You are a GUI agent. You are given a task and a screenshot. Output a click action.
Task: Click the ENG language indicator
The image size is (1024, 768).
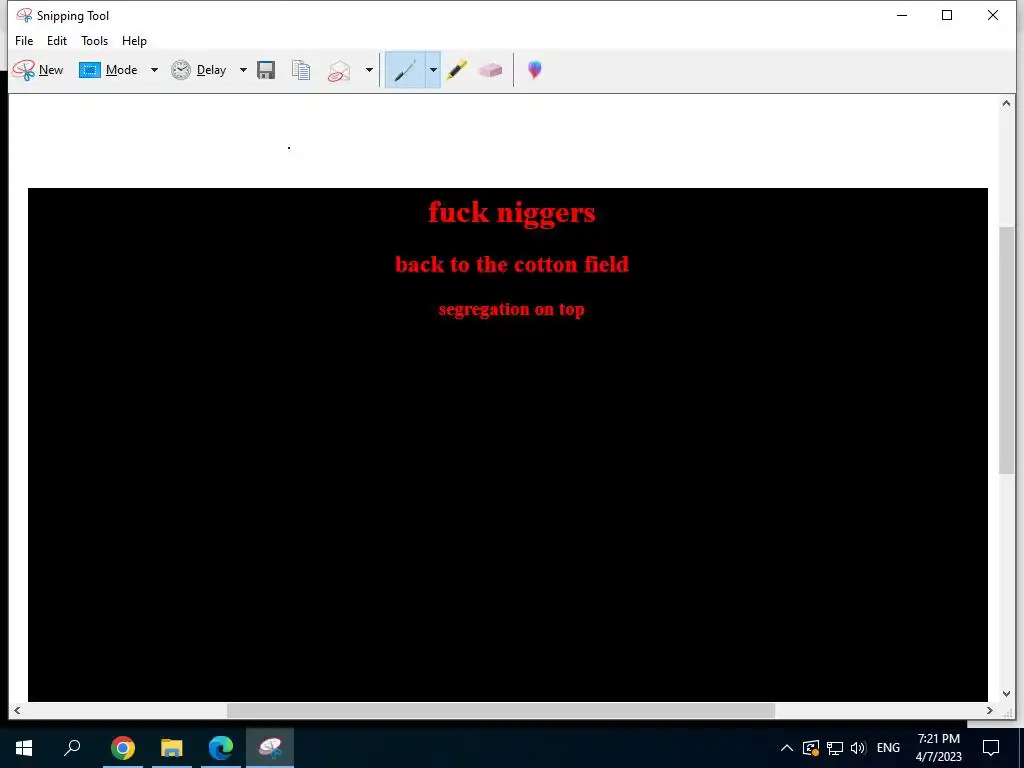tap(888, 748)
